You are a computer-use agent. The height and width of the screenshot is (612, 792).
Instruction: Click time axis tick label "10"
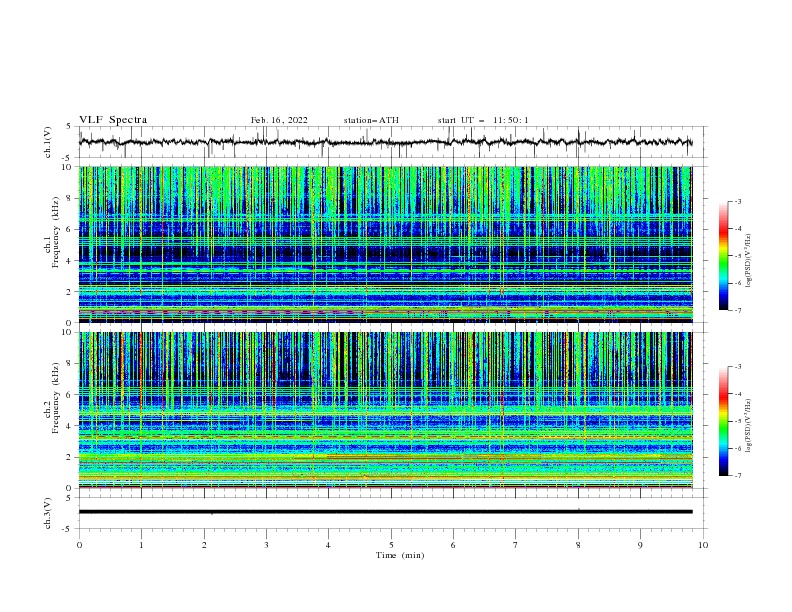pyautogui.click(x=703, y=545)
